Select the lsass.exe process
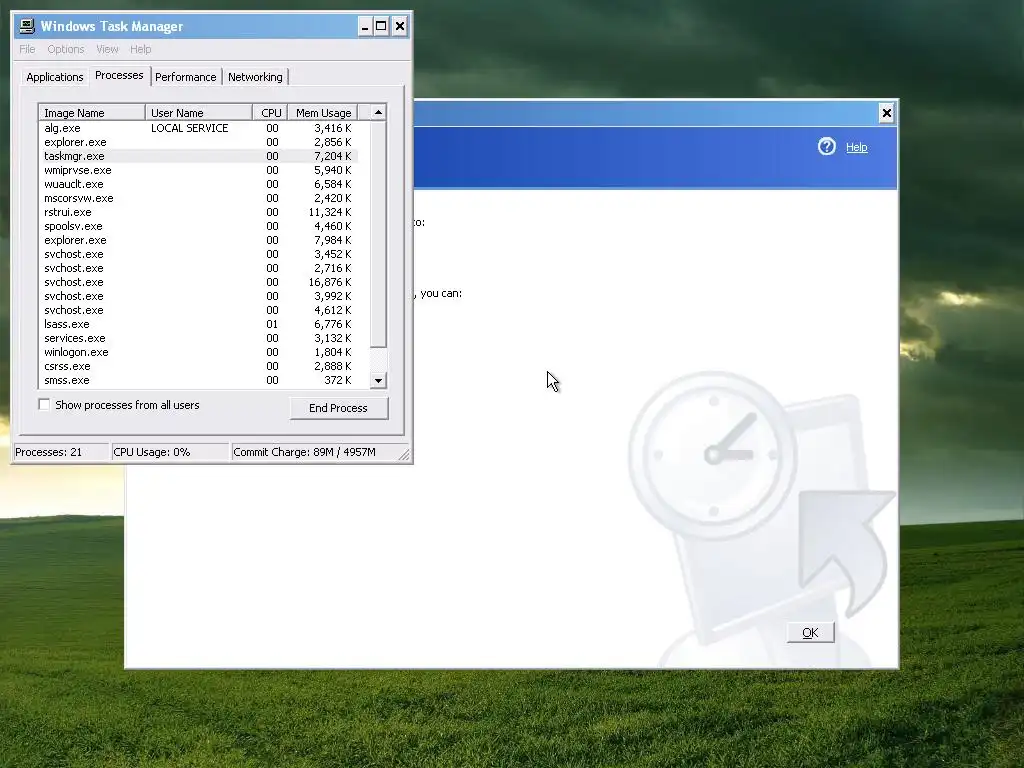The height and width of the screenshot is (768, 1024). point(199,324)
